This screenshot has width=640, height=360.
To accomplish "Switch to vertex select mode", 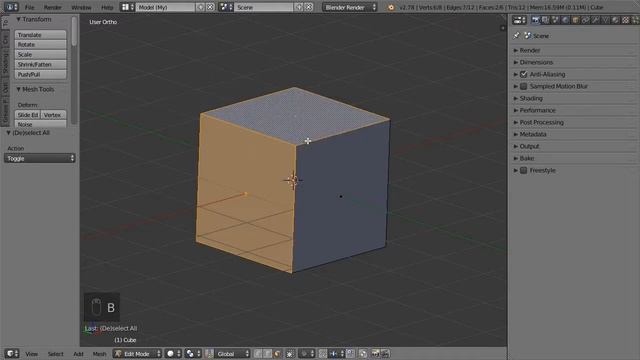I will [x=258, y=353].
